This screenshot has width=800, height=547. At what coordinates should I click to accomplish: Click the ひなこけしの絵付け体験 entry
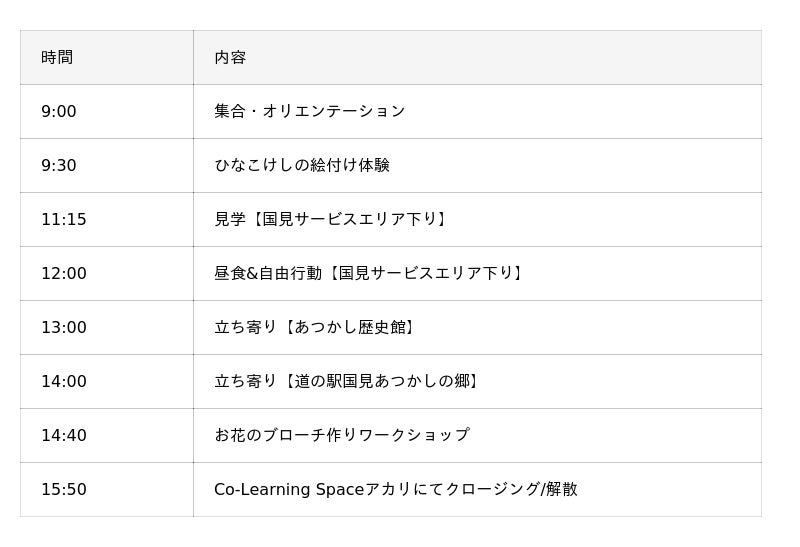click(x=302, y=166)
